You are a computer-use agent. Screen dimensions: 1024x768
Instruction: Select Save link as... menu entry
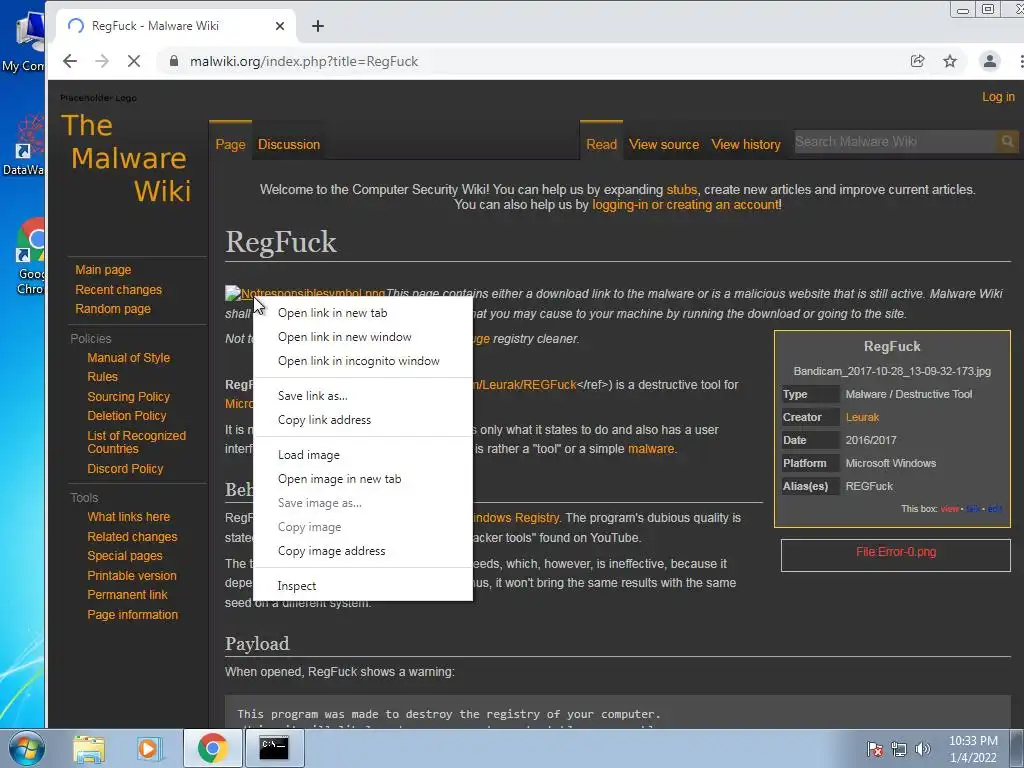tap(312, 396)
